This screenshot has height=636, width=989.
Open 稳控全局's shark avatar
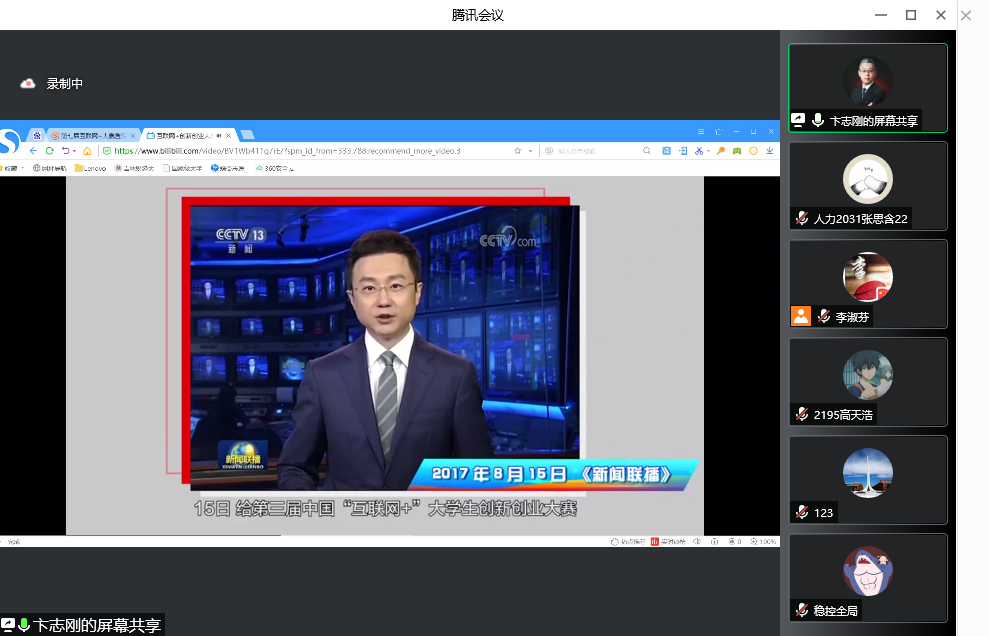868,571
